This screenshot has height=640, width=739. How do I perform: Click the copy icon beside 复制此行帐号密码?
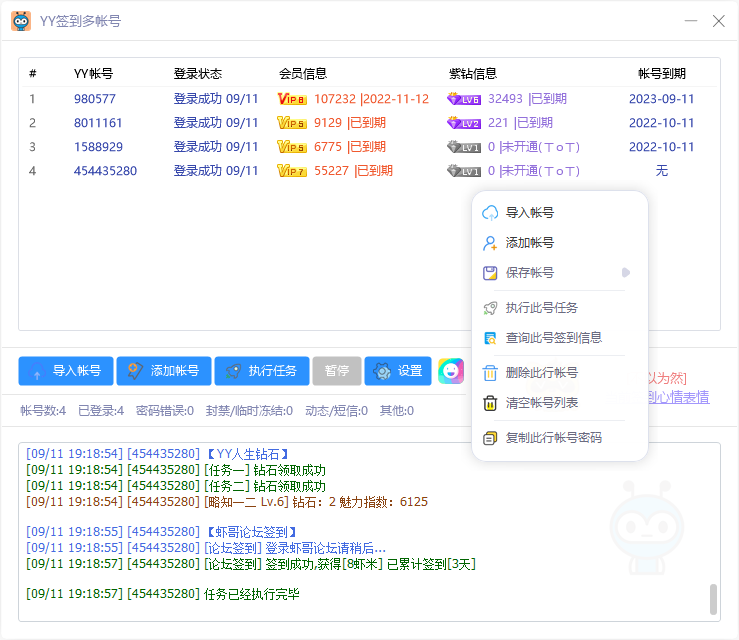click(490, 438)
